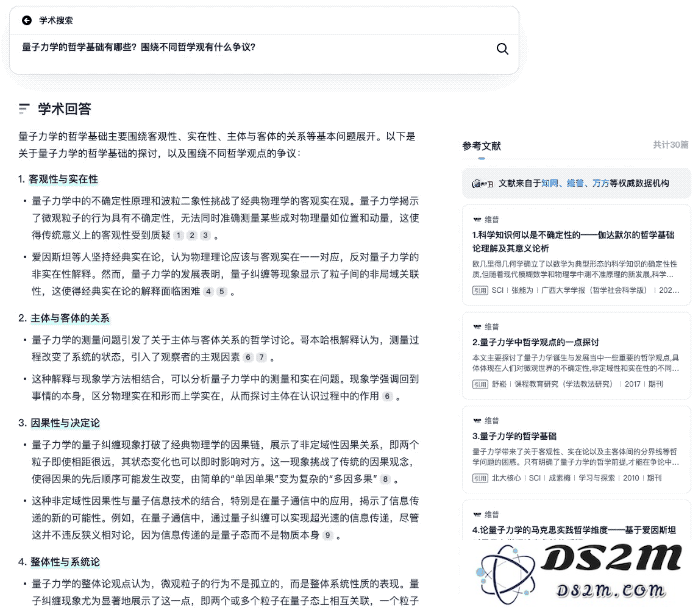Click the 学术回答 section heading

click(65, 109)
